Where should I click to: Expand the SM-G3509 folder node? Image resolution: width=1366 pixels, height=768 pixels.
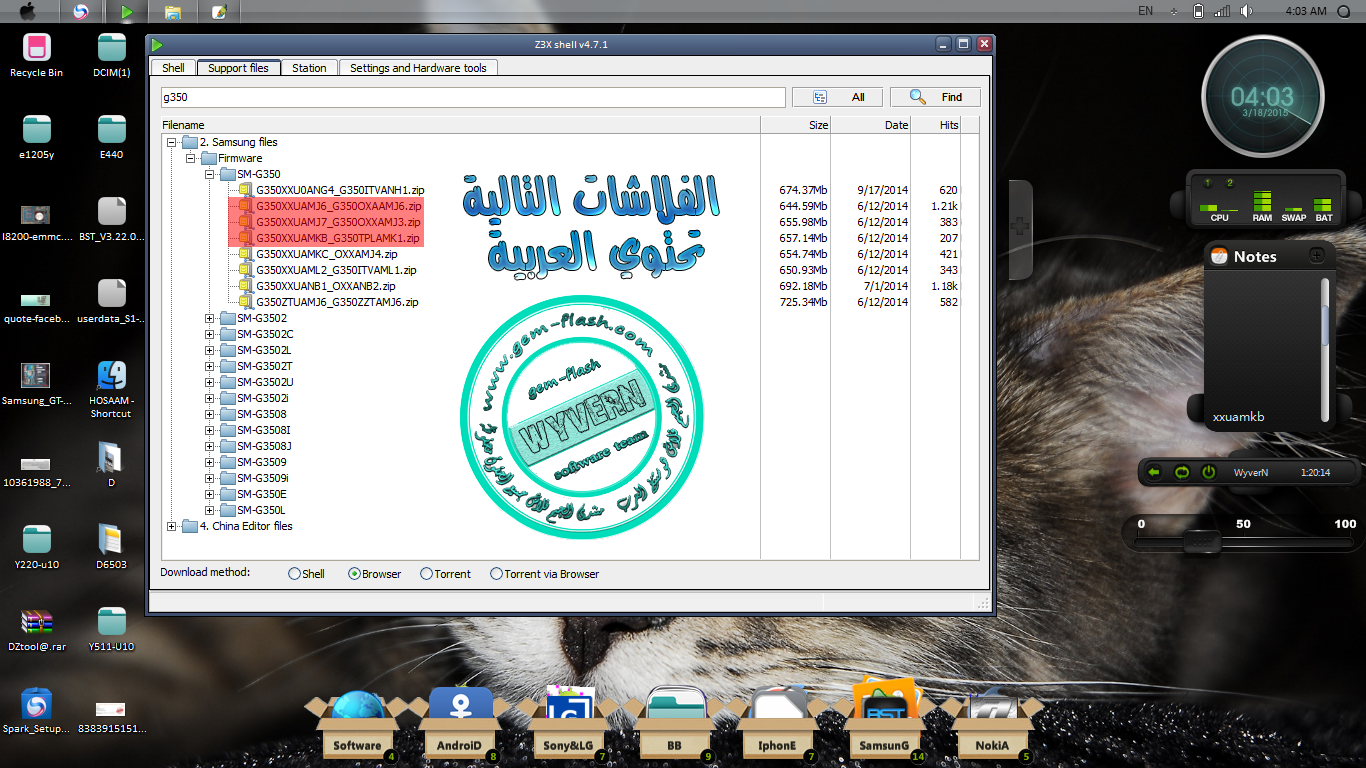[x=209, y=462]
